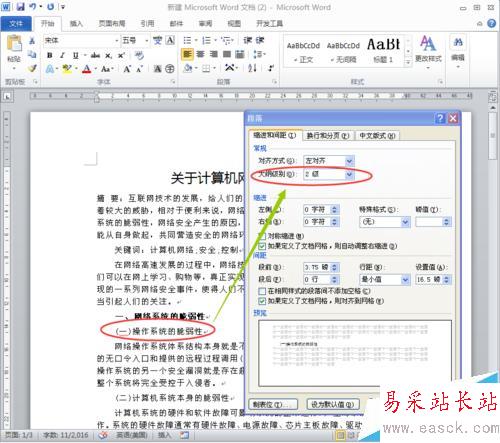Click the Format Painter brush icon
This screenshot has width=500, height=443.
tap(32, 69)
